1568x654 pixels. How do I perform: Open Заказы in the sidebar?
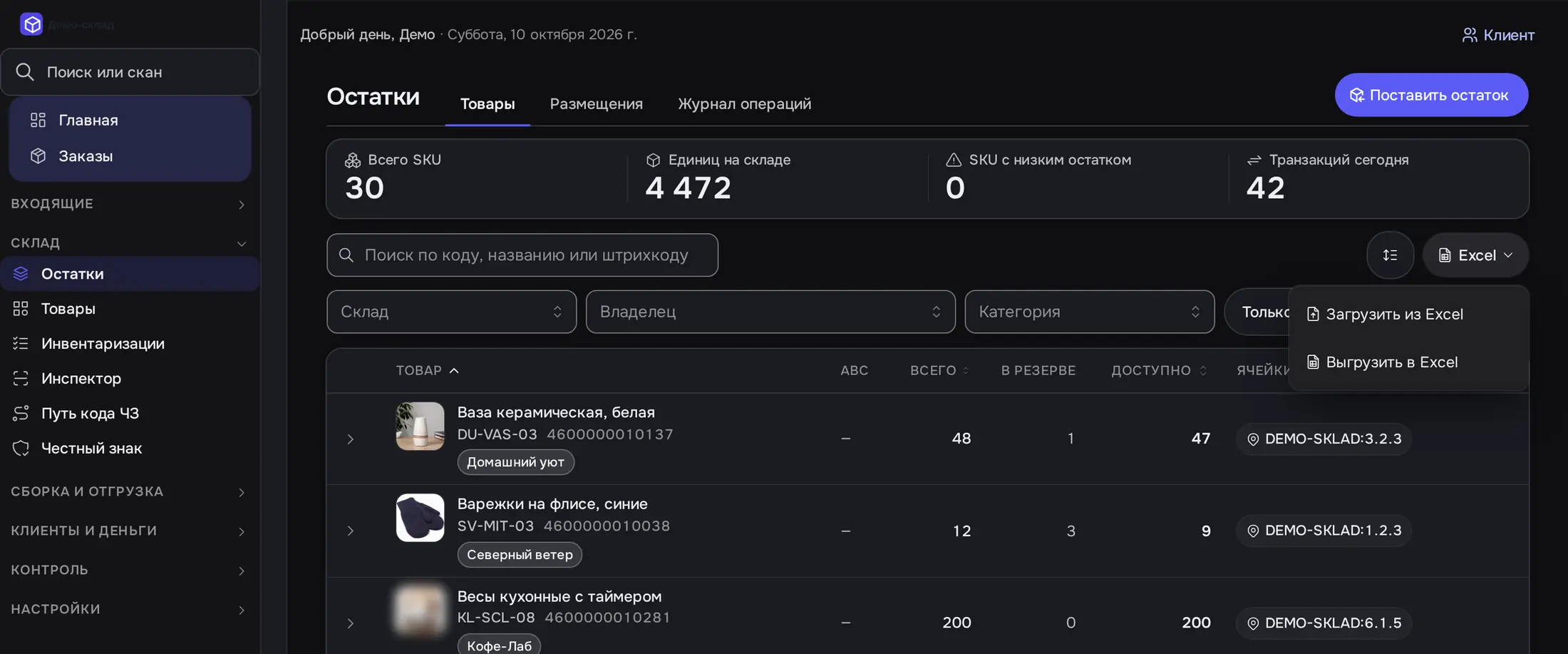click(x=130, y=155)
